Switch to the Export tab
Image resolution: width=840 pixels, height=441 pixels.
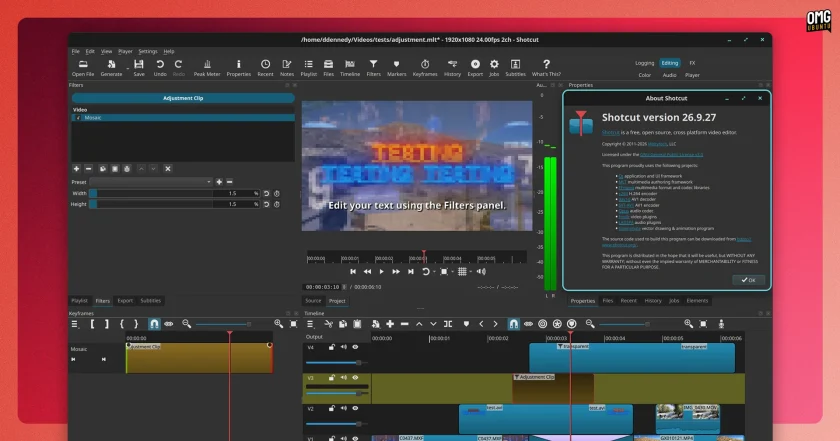pyautogui.click(x=125, y=301)
